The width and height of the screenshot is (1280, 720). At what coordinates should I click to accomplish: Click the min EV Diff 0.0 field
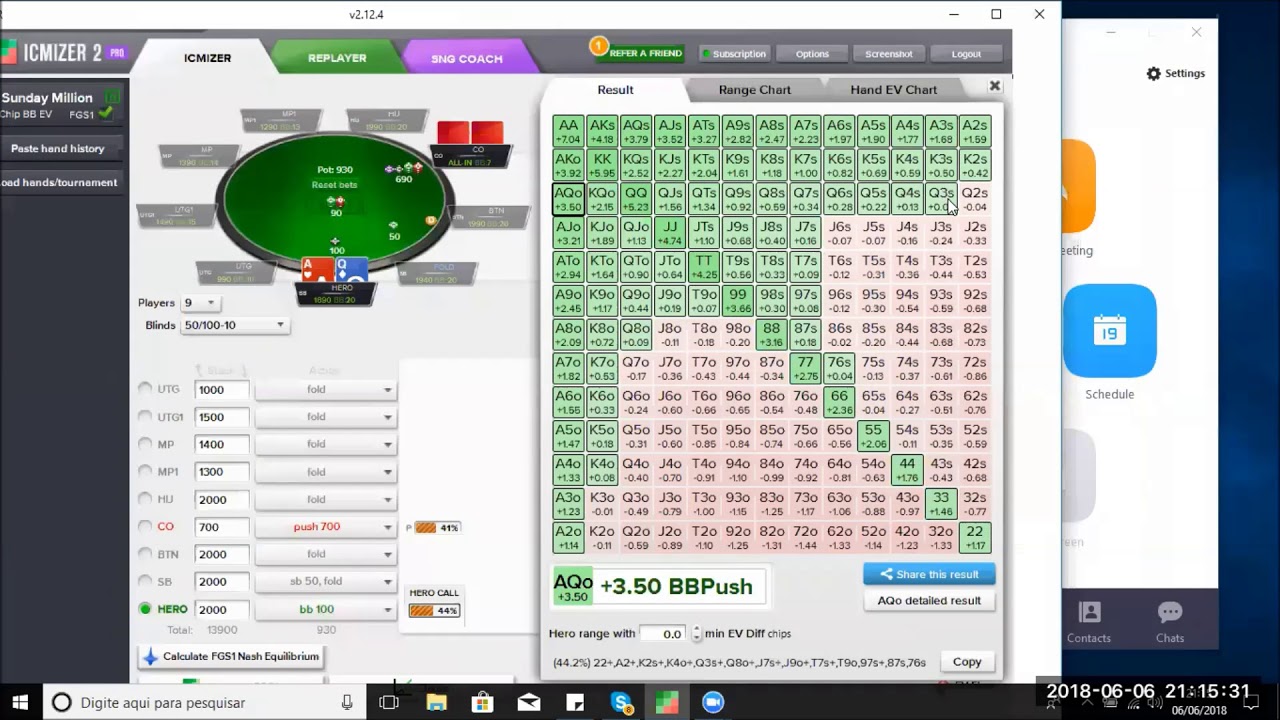pyautogui.click(x=665, y=633)
